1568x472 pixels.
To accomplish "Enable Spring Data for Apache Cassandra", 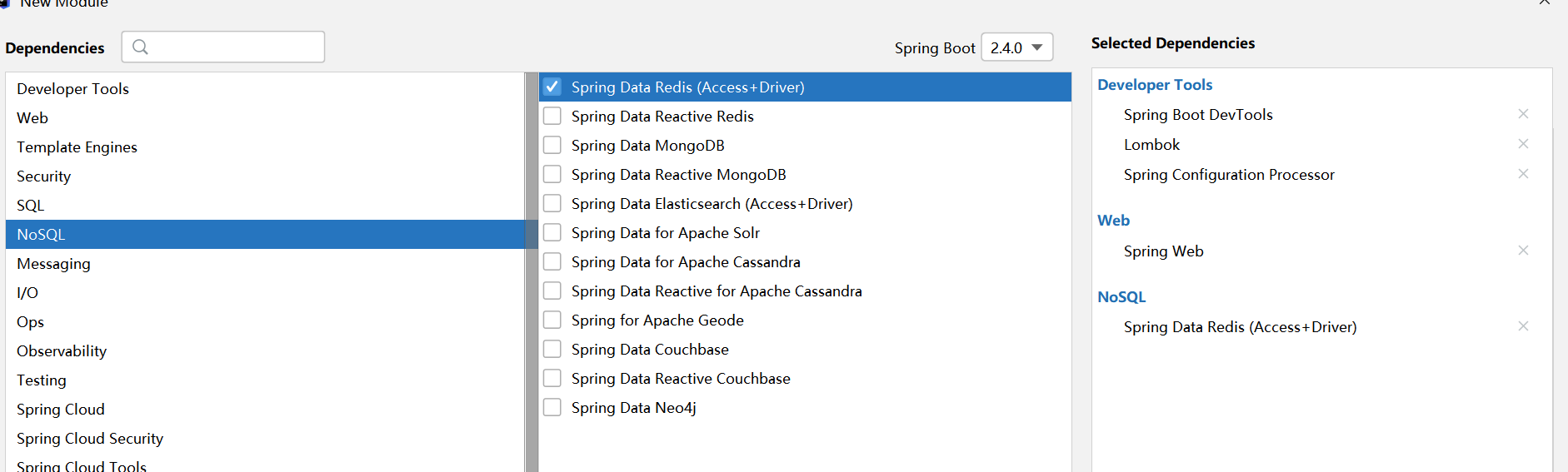I will (x=552, y=261).
